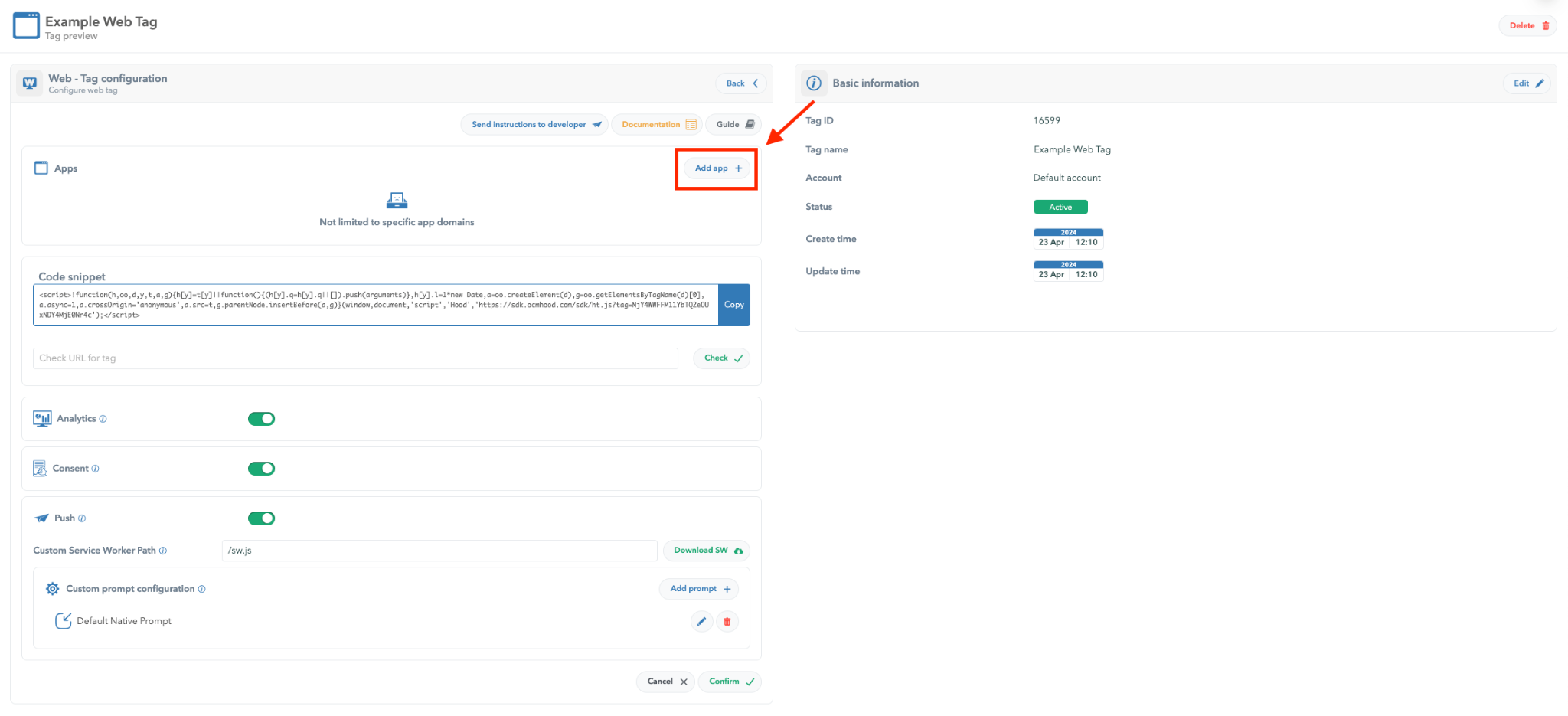This screenshot has height=716, width=1568.
Task: Toggle the Push switch
Action: (x=261, y=518)
